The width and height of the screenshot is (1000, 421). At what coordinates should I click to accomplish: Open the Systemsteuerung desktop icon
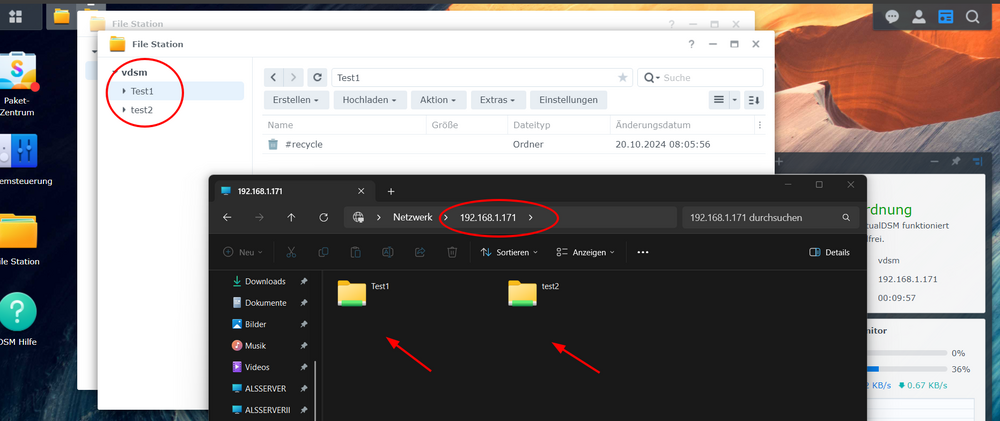pyautogui.click(x=19, y=159)
